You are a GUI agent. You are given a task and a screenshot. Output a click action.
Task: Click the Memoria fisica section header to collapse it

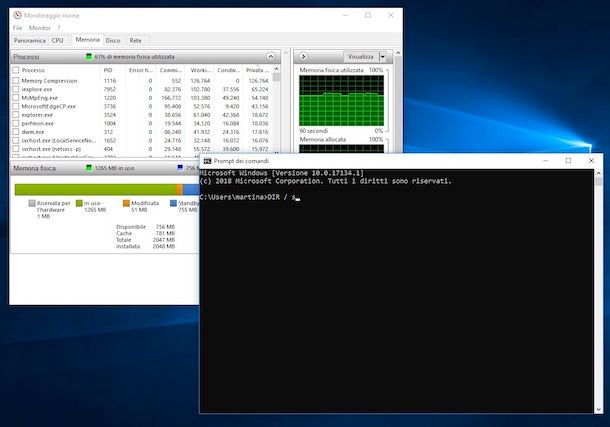tap(104, 168)
